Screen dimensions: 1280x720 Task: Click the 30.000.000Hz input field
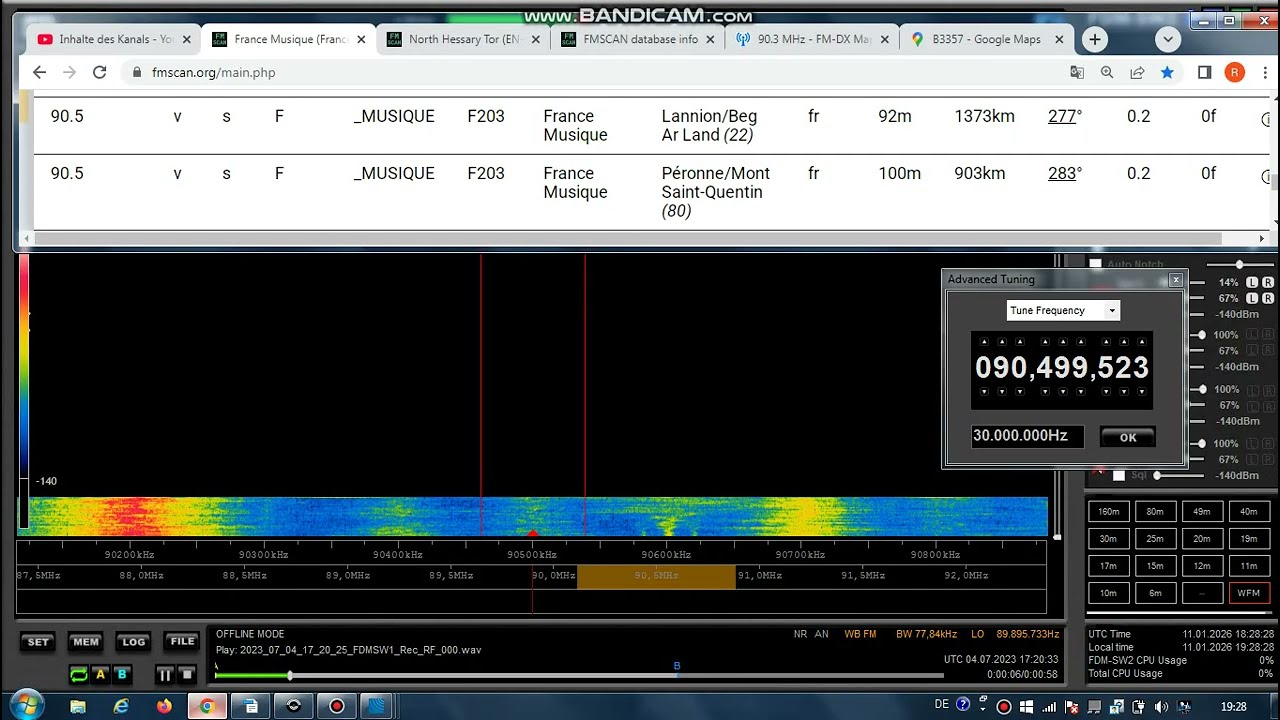click(x=1027, y=436)
